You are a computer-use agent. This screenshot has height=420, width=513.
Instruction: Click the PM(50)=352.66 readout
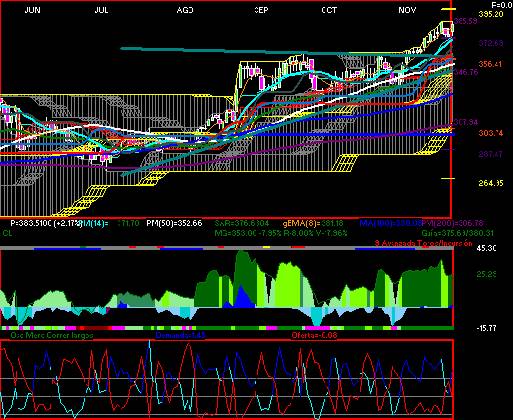(174, 223)
